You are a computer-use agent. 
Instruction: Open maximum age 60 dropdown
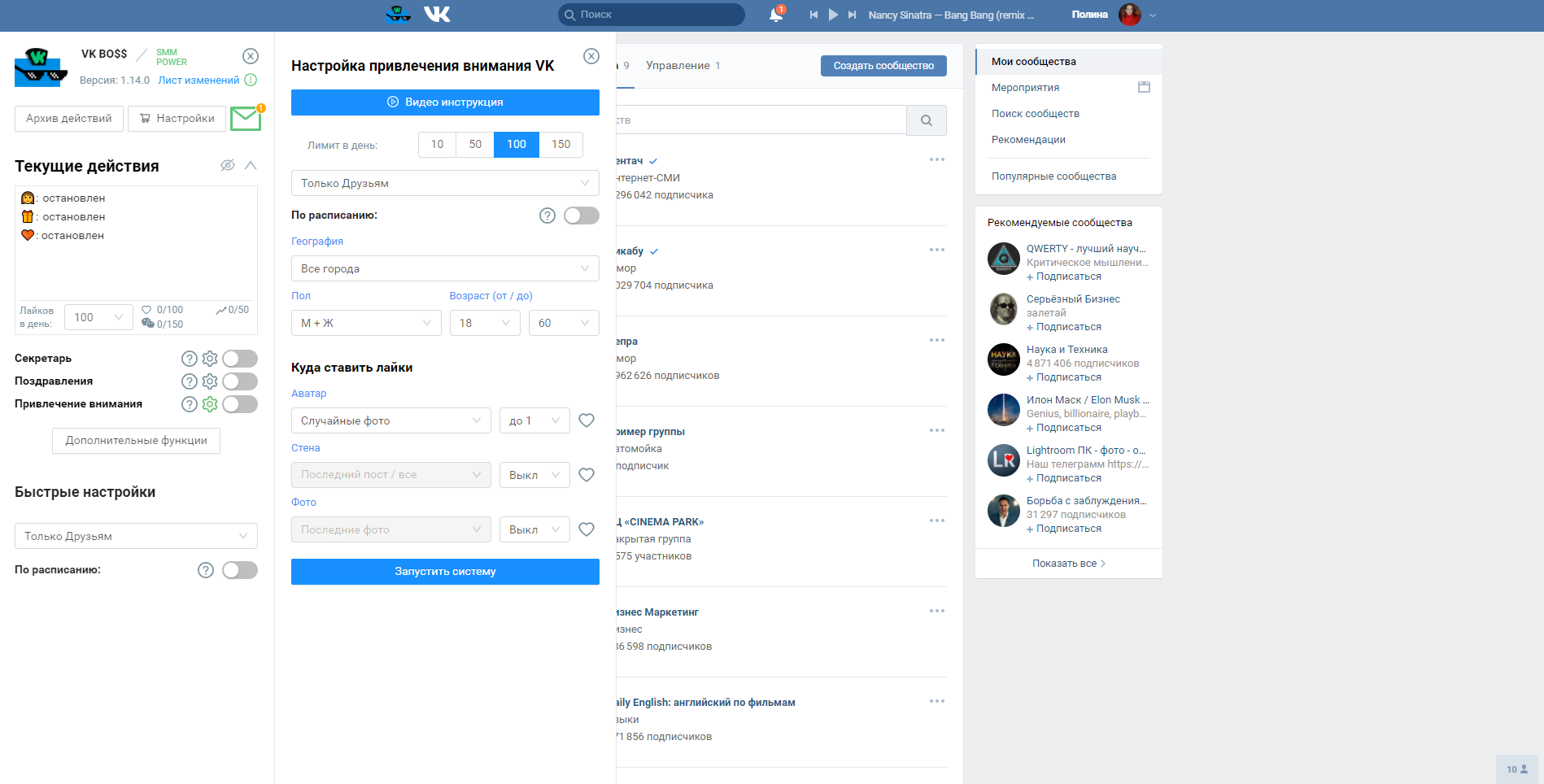click(x=564, y=323)
